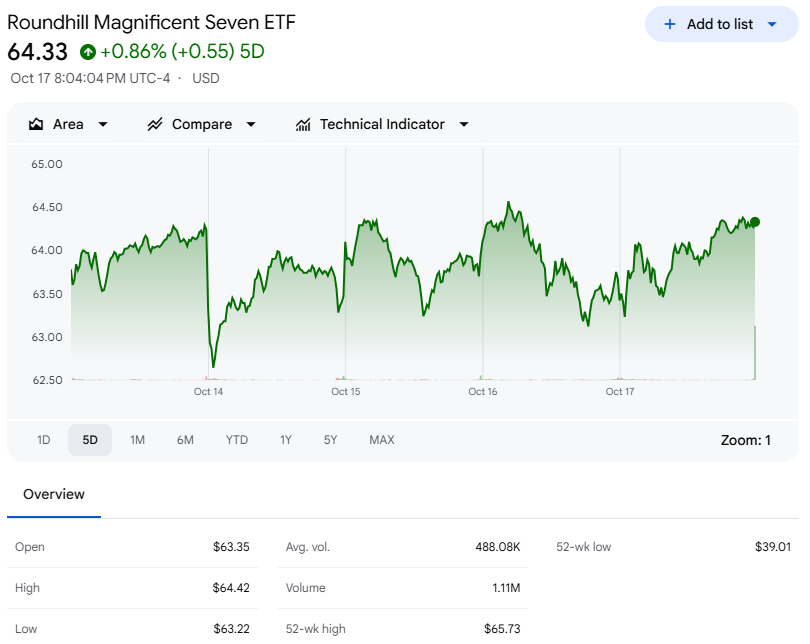Click the Volume value 1.11M
The image size is (810, 644).
(506, 588)
